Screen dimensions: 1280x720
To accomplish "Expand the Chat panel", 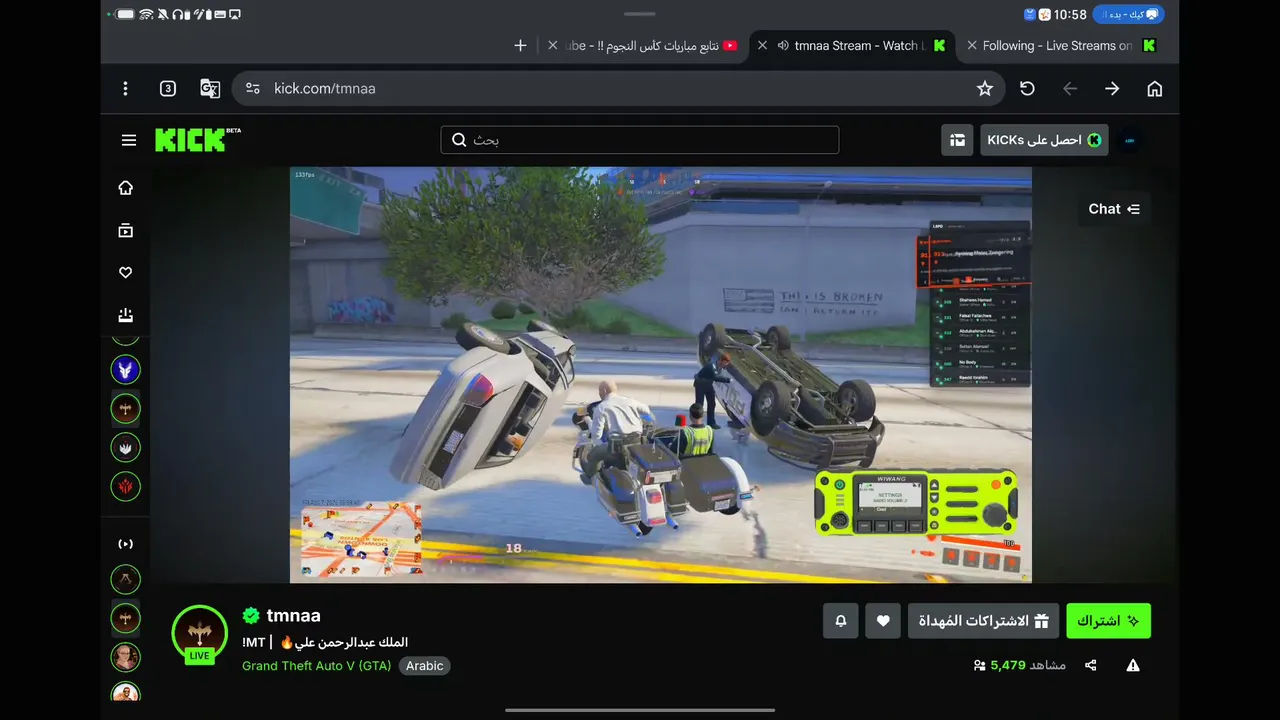I will tap(1114, 209).
